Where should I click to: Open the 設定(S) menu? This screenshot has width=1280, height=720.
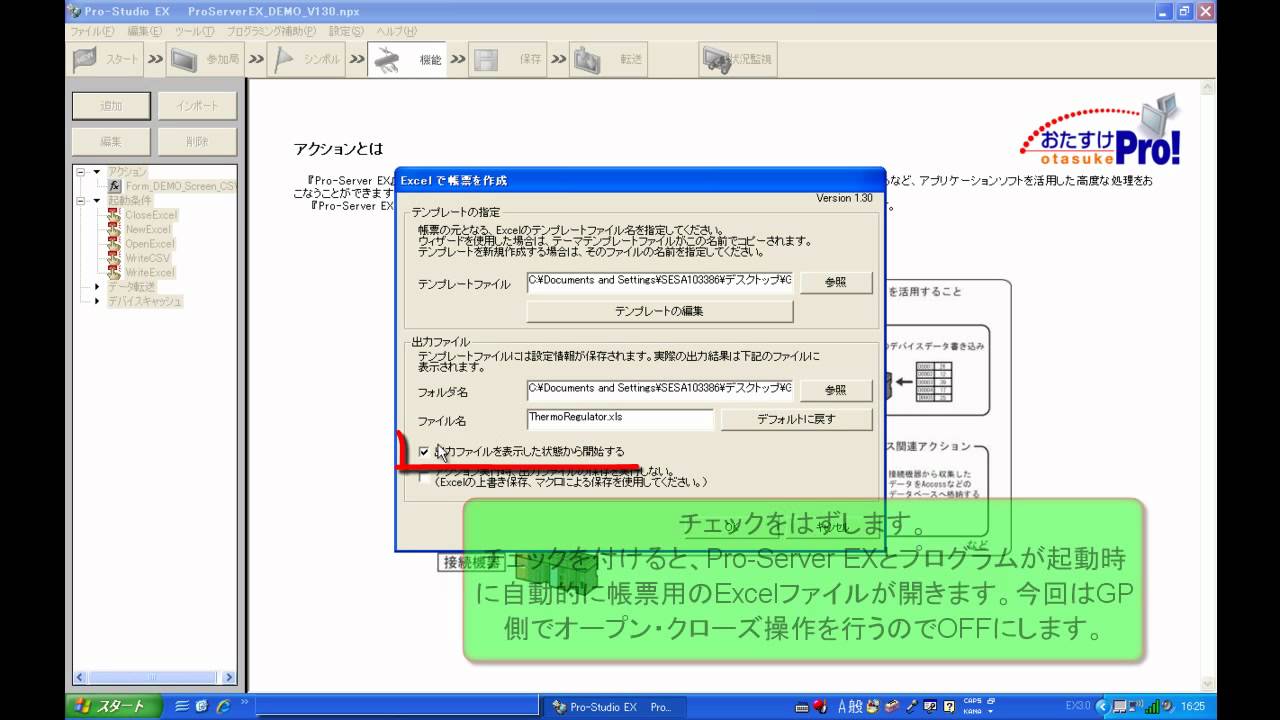[346, 31]
